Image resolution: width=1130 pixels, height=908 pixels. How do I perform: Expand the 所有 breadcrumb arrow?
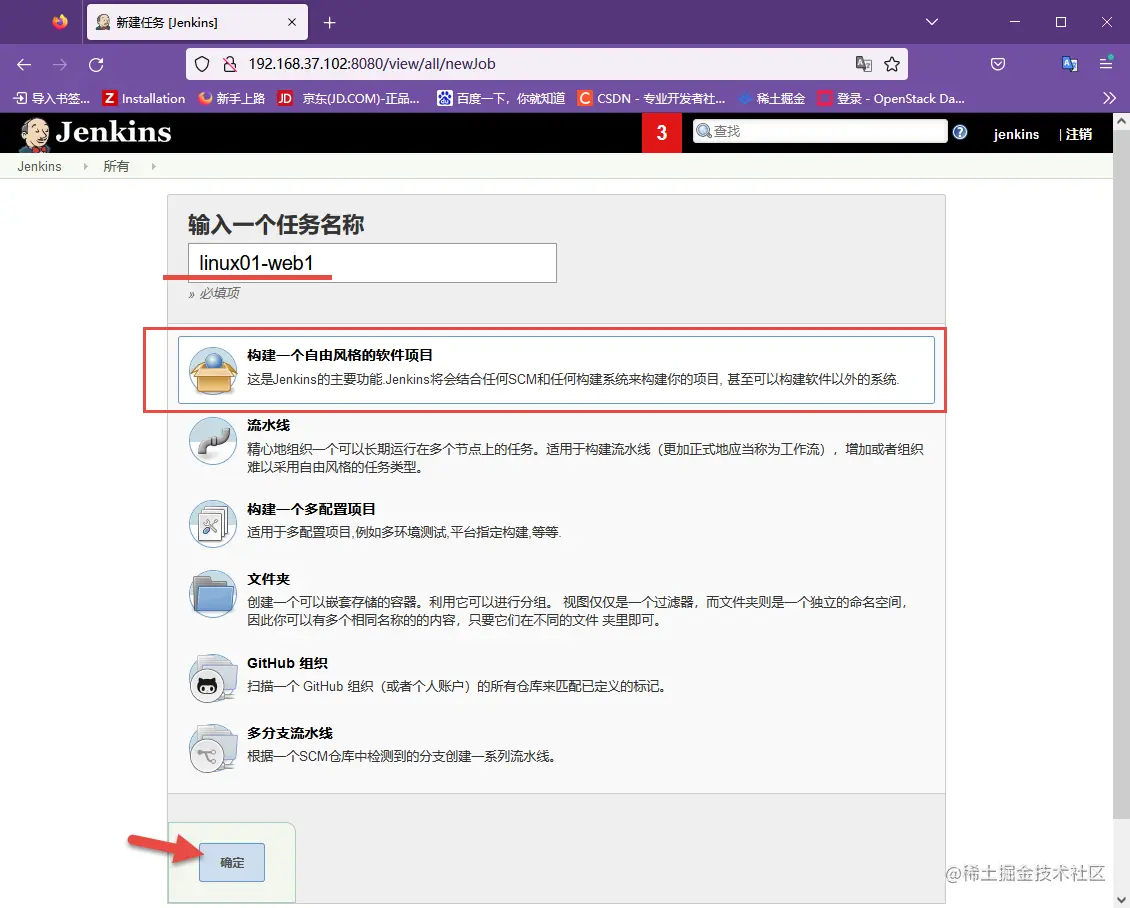tap(154, 166)
